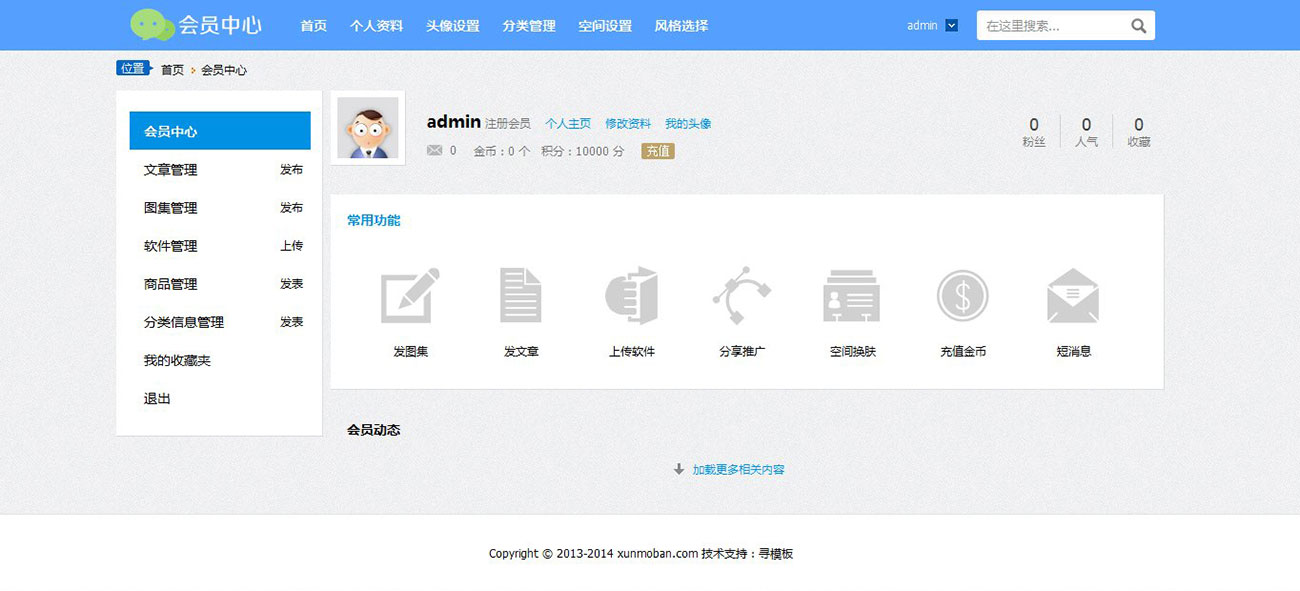This screenshot has height=591, width=1300.
Task: Go to 风格选择 in top menu
Action: [x=681, y=26]
